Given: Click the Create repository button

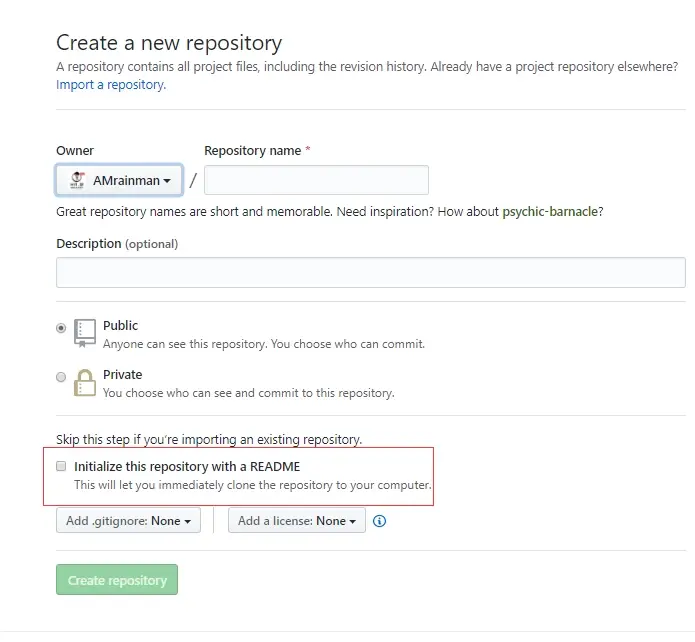Looking at the screenshot, I should 117,580.
